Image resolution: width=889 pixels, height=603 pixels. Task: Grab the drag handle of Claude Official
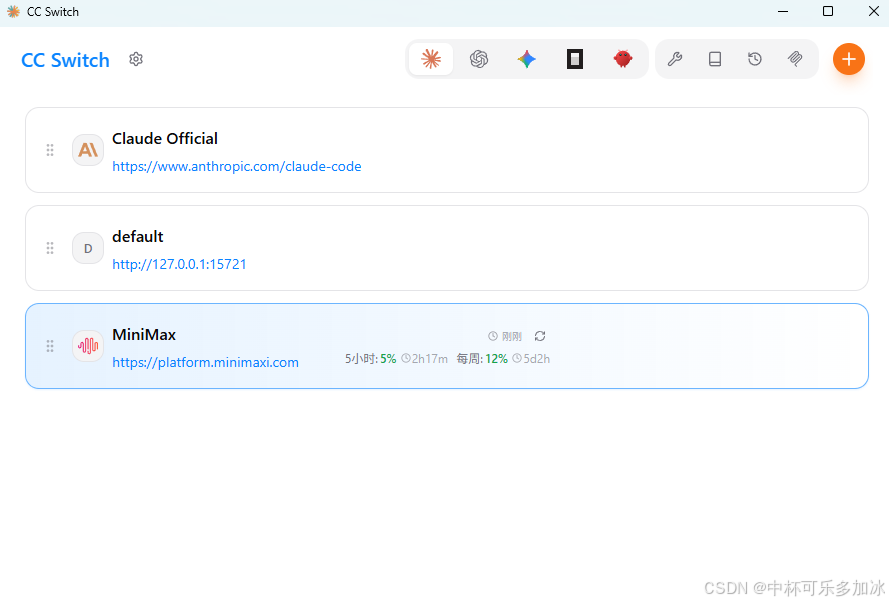(50, 150)
